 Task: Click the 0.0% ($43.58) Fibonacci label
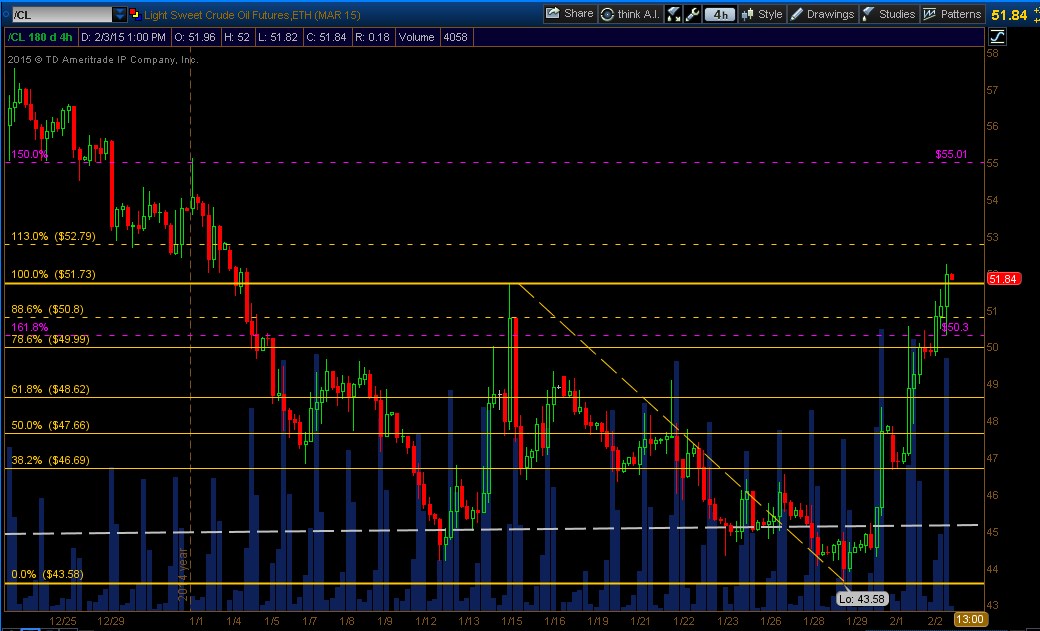[x=47, y=575]
